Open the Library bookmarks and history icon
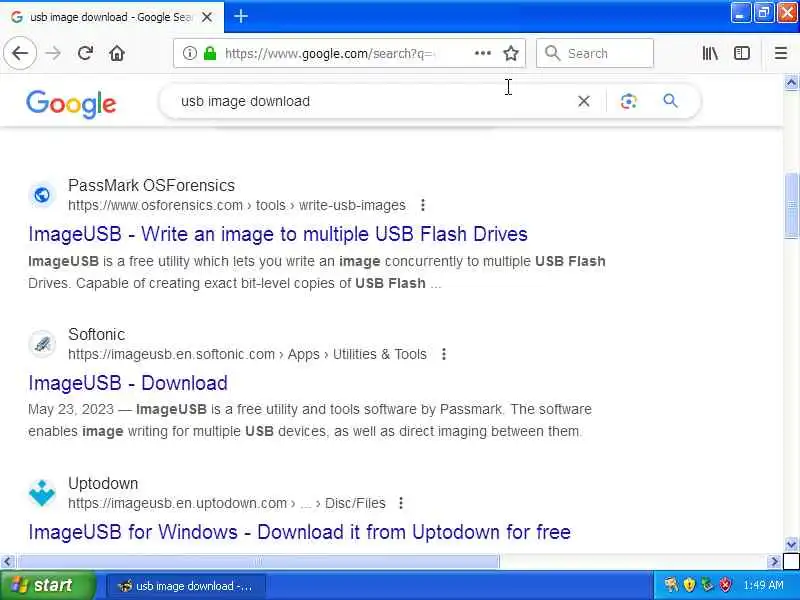The width and height of the screenshot is (800, 600). click(x=710, y=53)
